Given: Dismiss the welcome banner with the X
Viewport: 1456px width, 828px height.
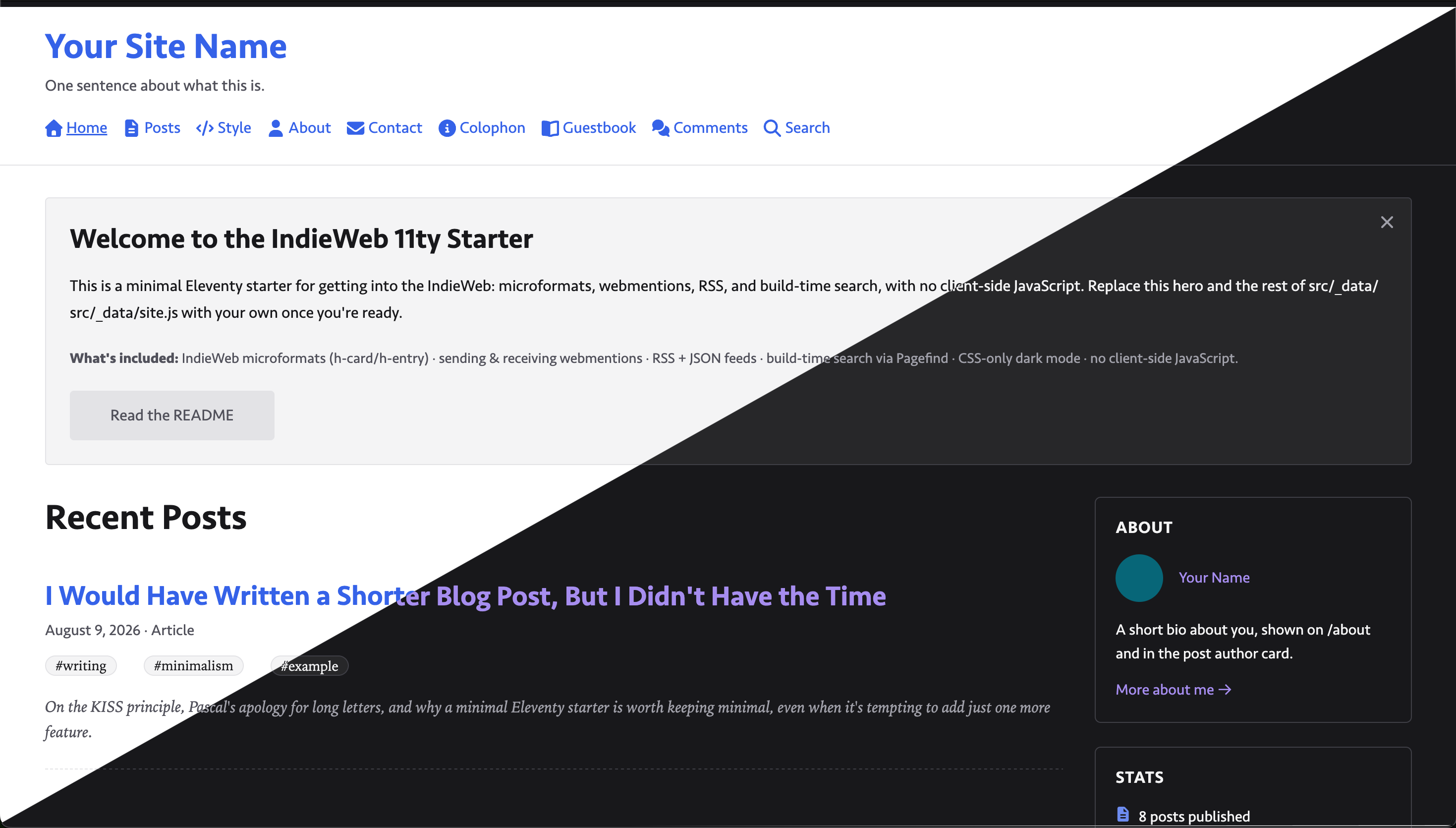Looking at the screenshot, I should click(1387, 222).
